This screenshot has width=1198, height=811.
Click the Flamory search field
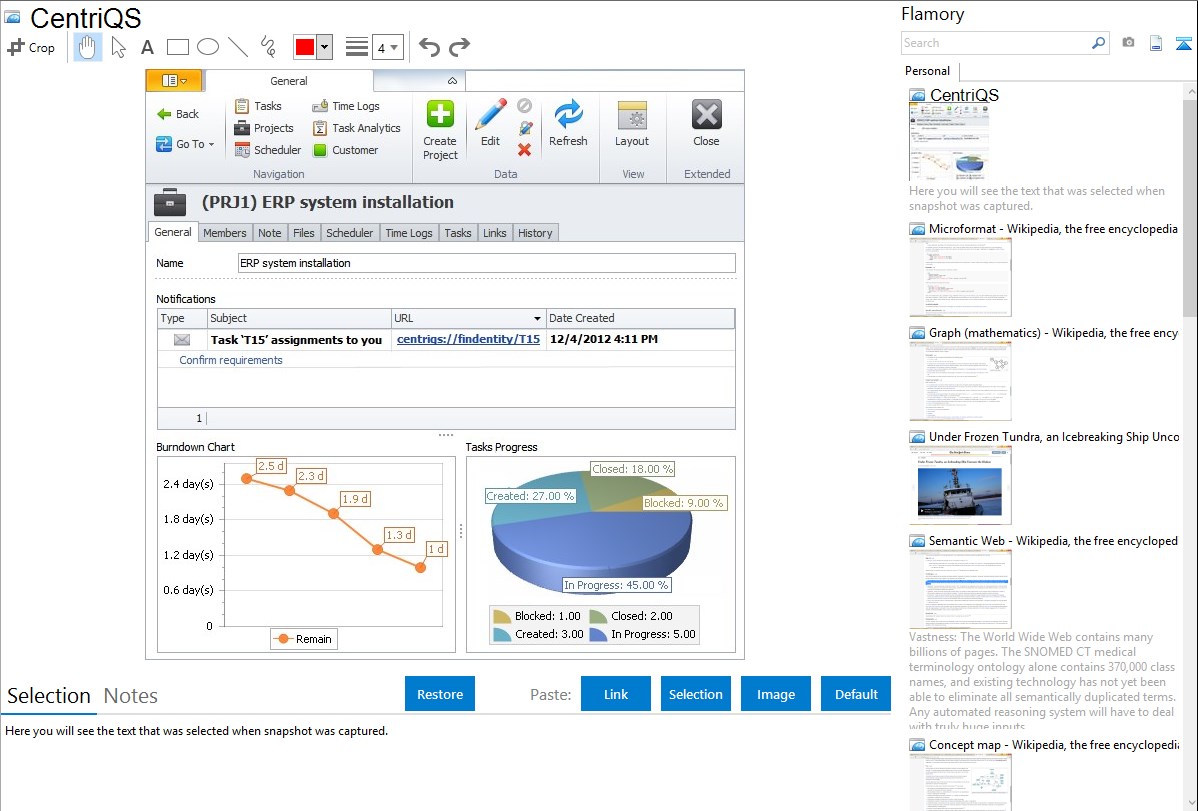click(995, 44)
